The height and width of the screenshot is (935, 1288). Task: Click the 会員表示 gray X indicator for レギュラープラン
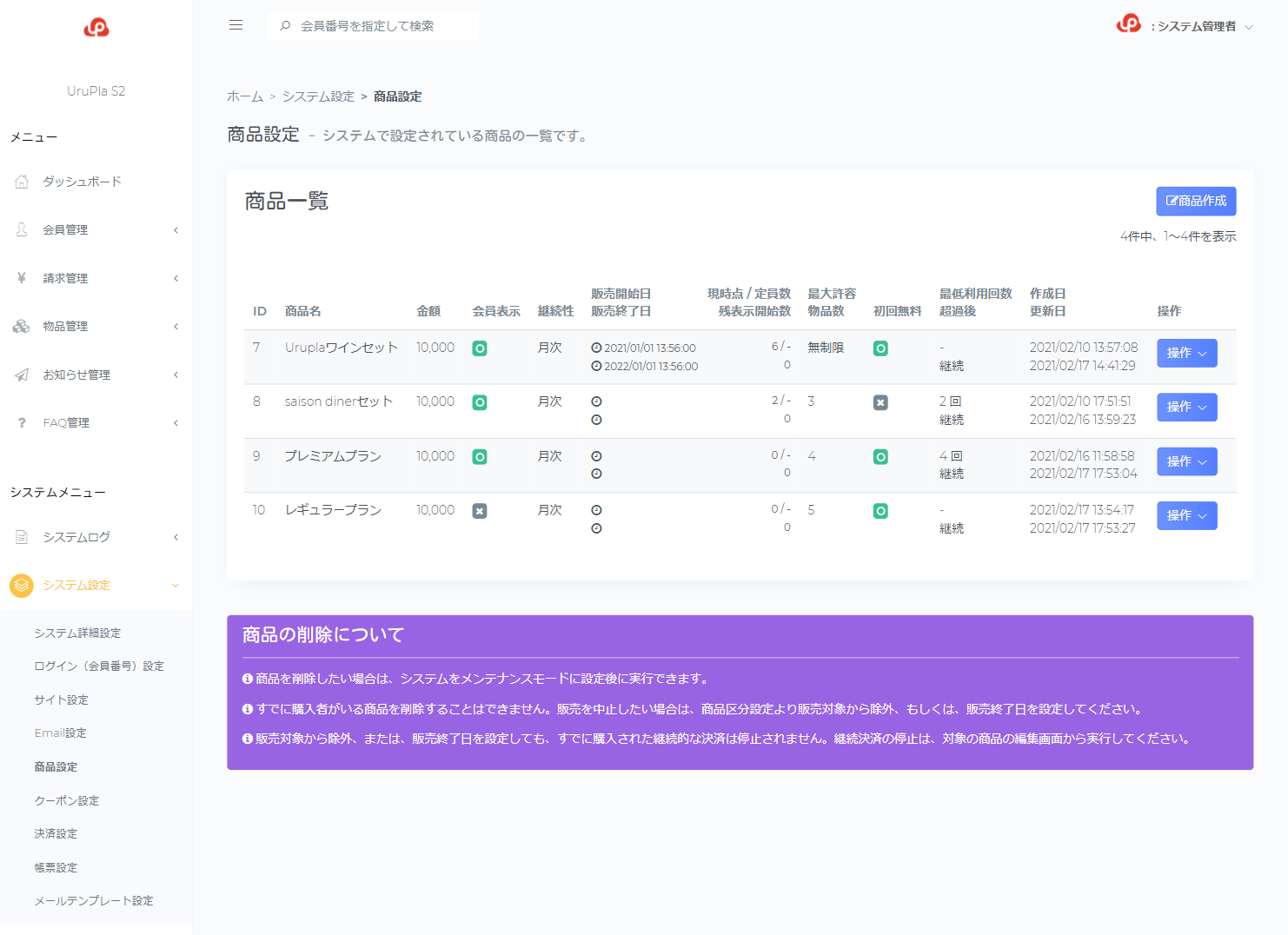coord(480,511)
